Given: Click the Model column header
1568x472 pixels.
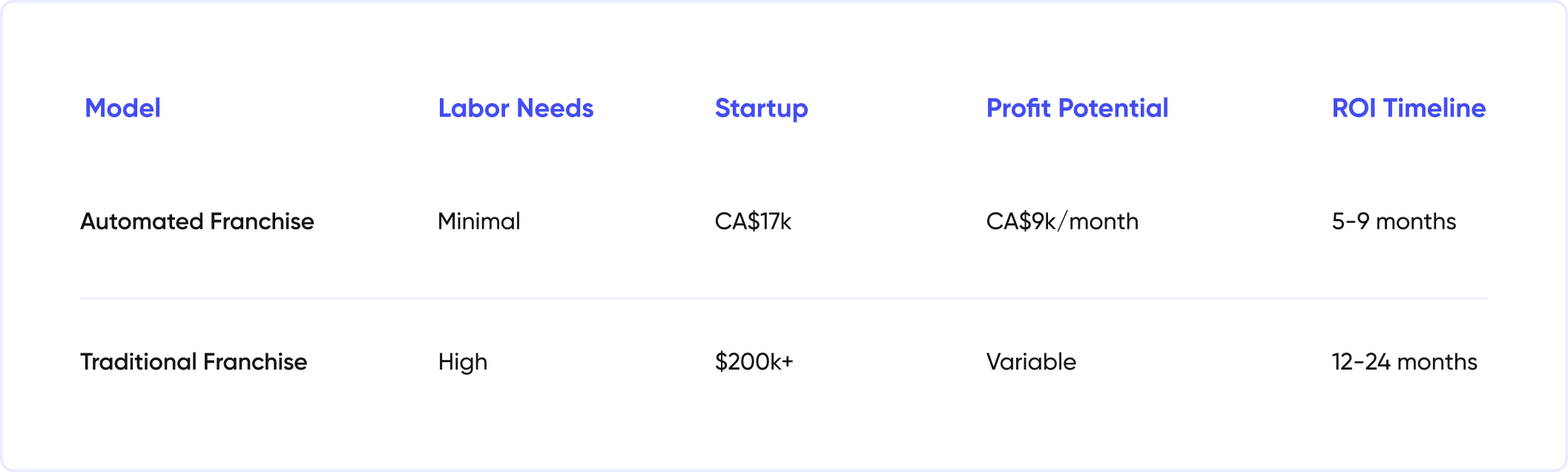Looking at the screenshot, I should pyautogui.click(x=122, y=108).
